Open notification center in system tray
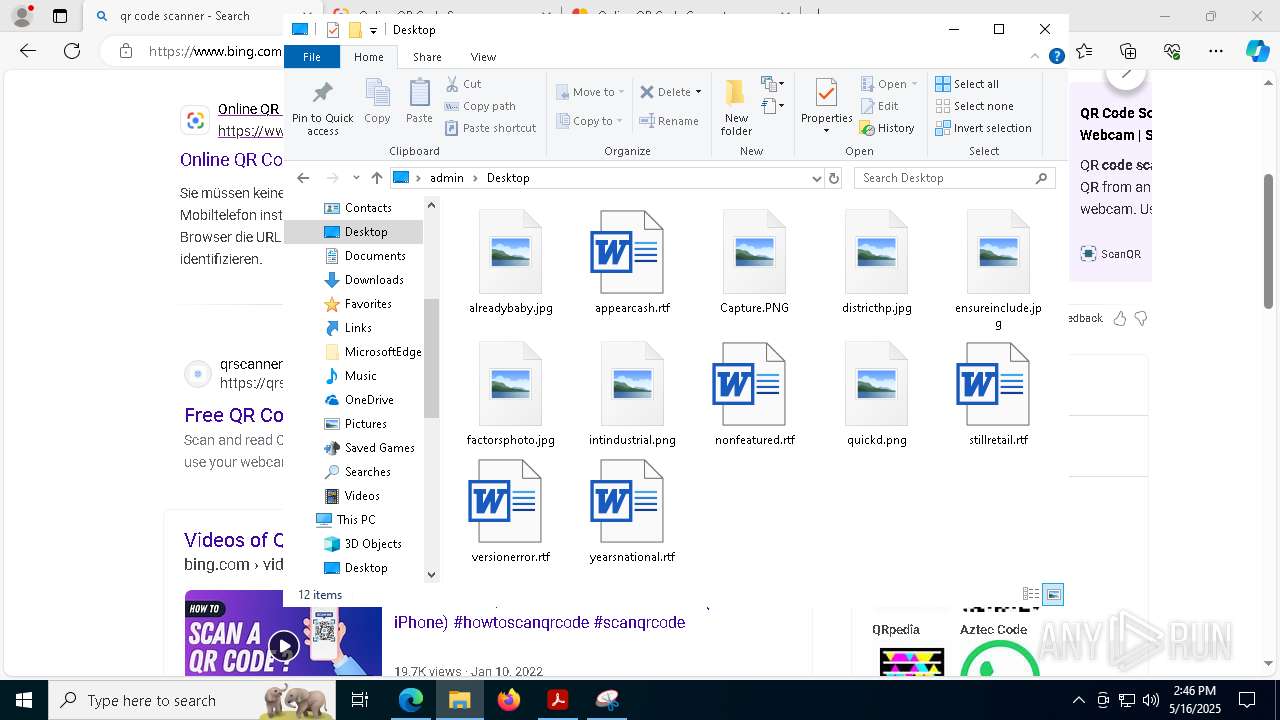Image resolution: width=1280 pixels, height=720 pixels. click(x=1247, y=700)
